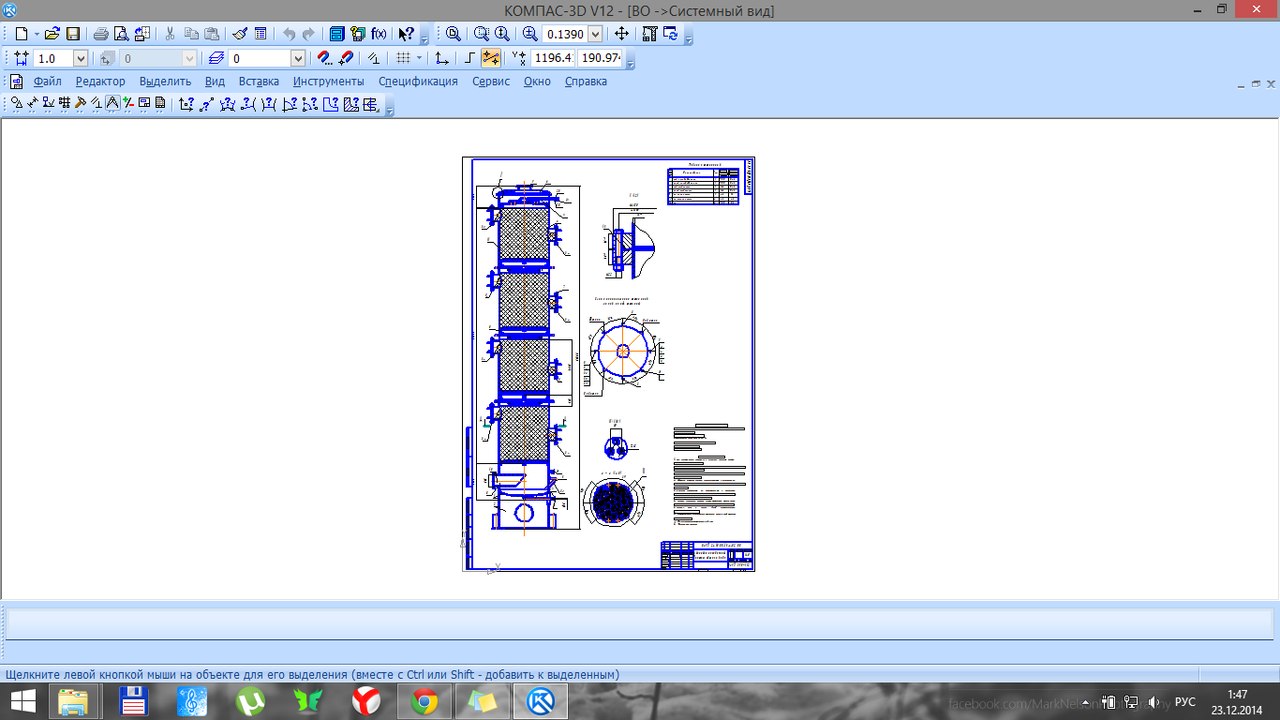Undo the last action

coord(289,33)
